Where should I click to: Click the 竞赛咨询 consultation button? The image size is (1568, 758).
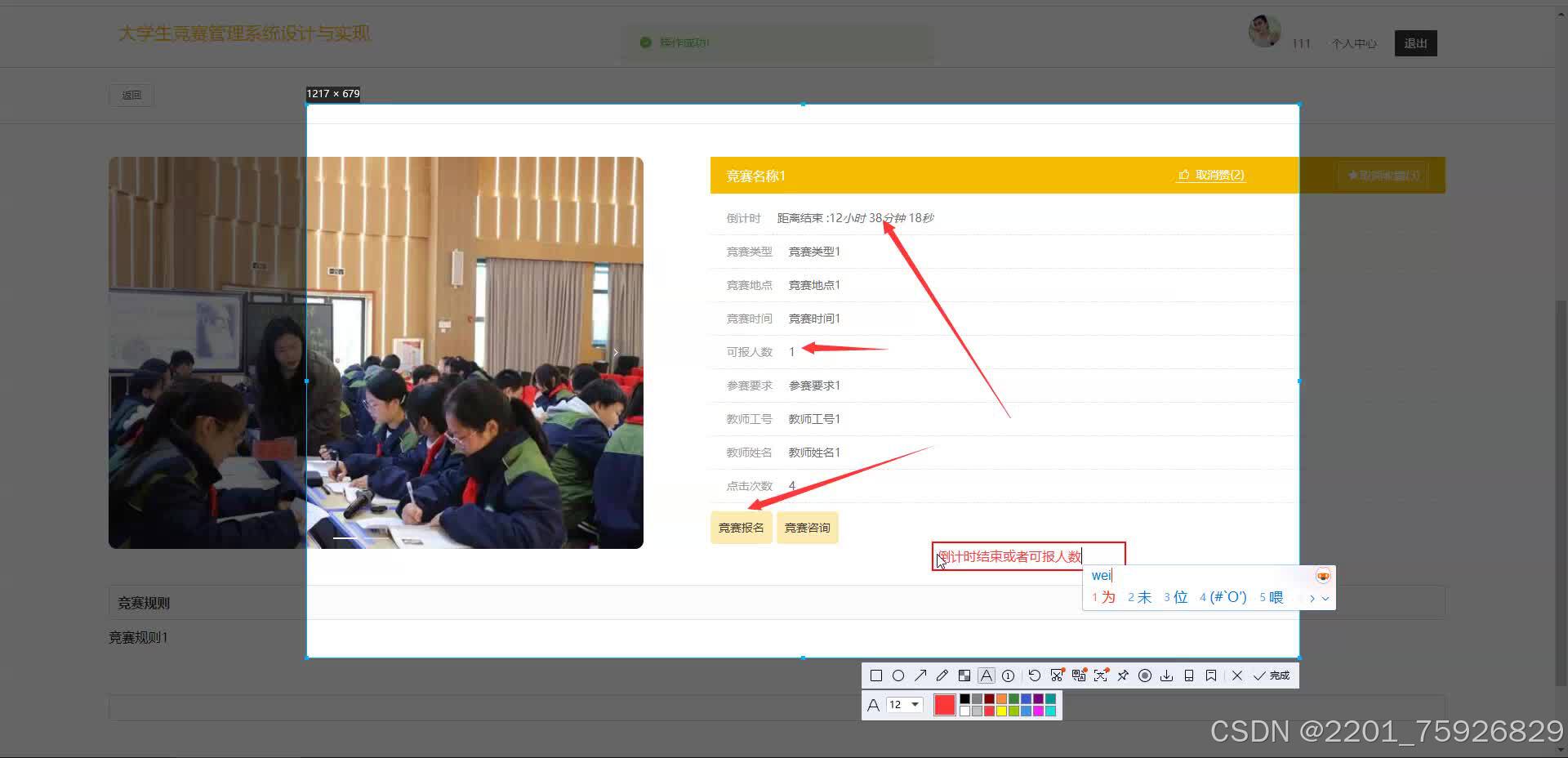point(806,527)
